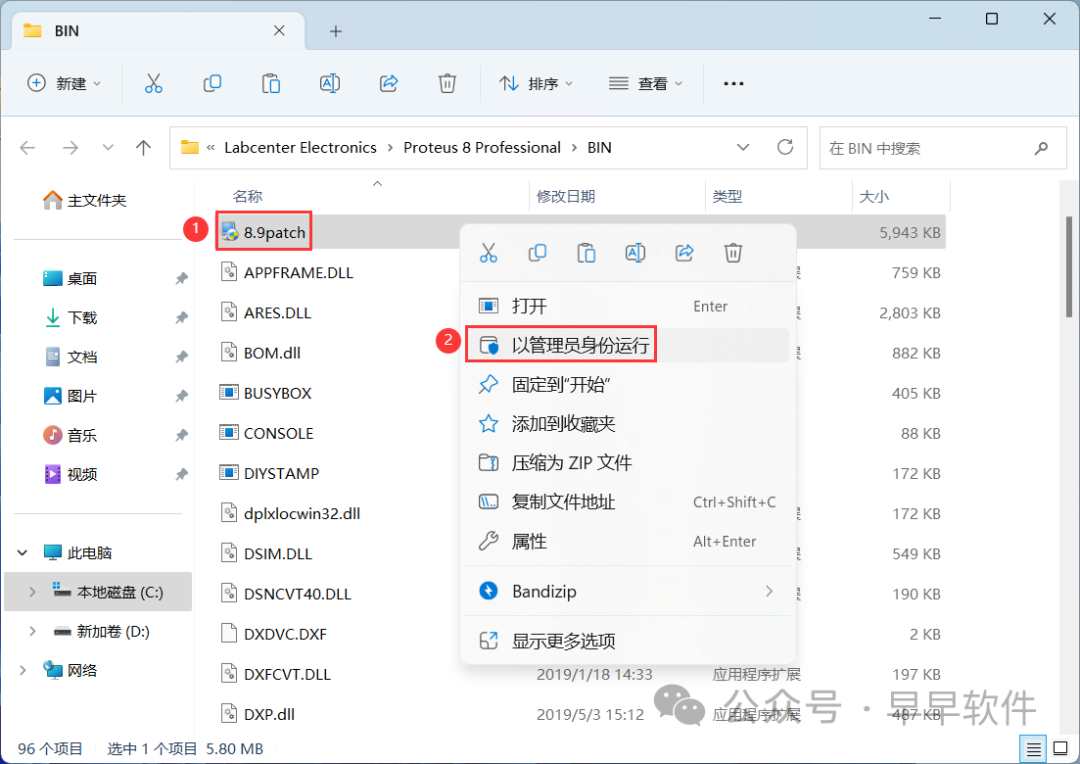1080x764 pixels.
Task: Click the Share icon on the toolbar
Action: coord(389,83)
